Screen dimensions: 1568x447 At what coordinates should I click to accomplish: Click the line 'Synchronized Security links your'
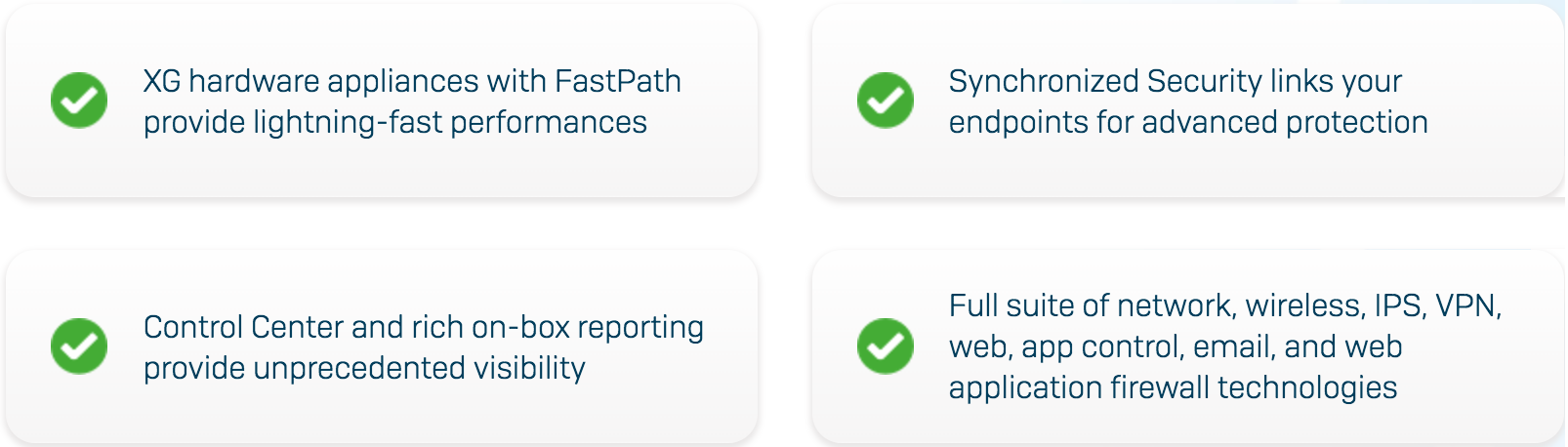click(x=1176, y=81)
